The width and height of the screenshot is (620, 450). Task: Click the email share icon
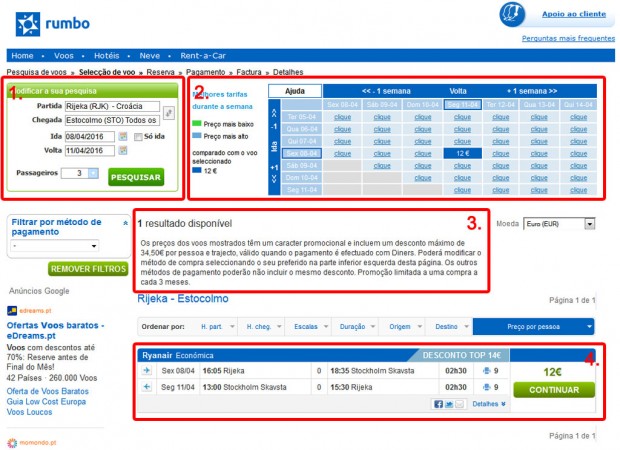click(460, 404)
